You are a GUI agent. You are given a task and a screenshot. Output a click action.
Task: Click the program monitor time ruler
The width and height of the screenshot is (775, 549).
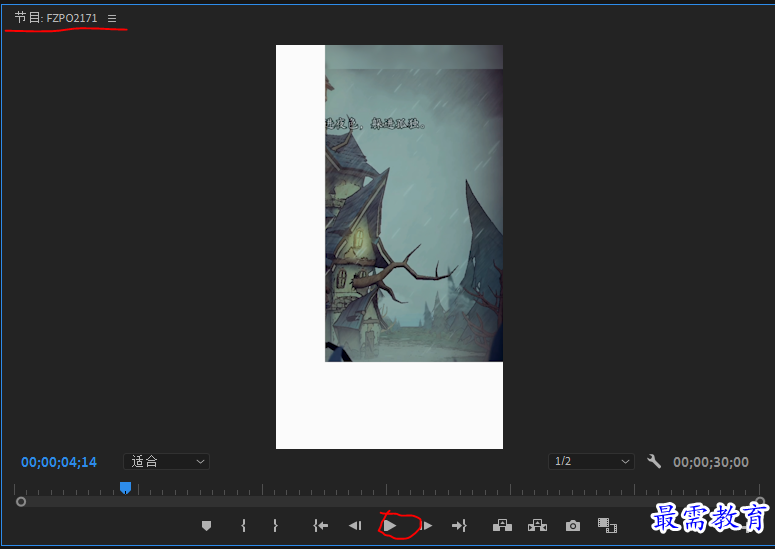387,489
